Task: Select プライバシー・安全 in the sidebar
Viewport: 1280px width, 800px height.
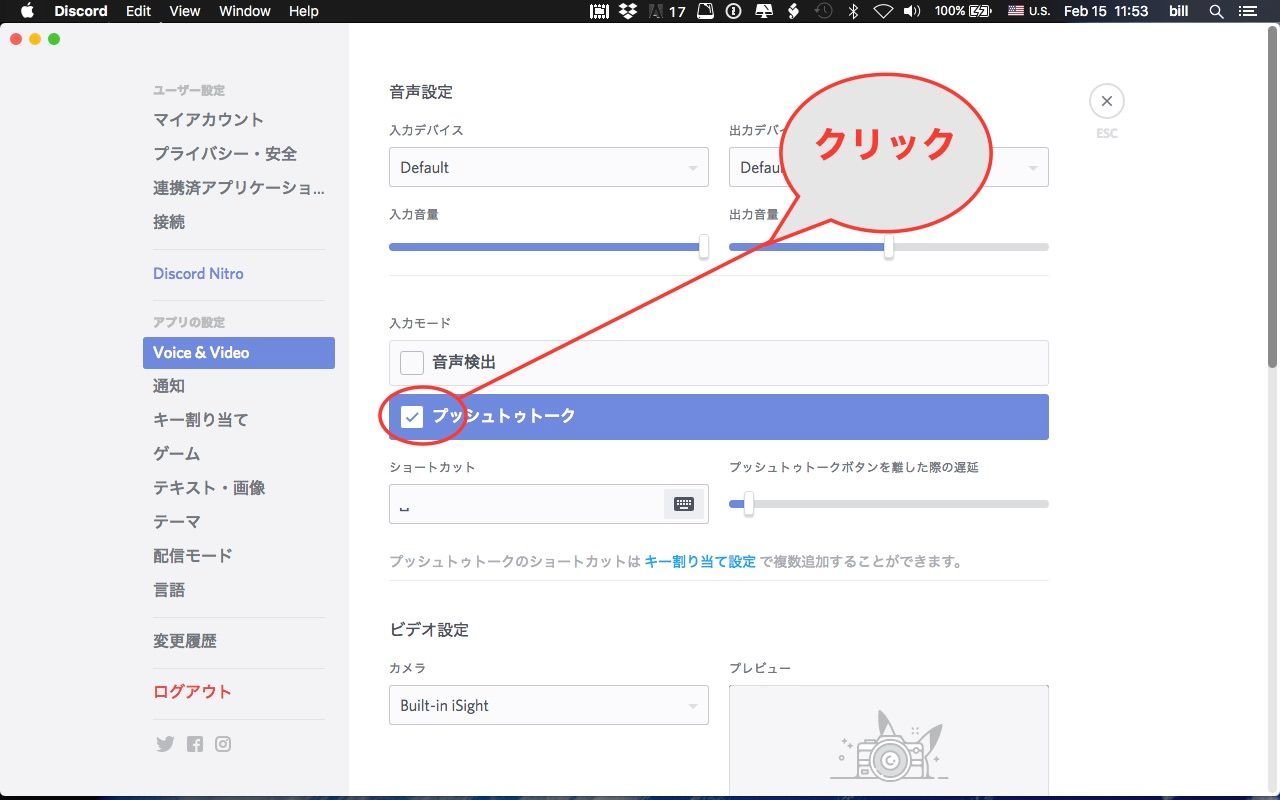Action: tap(225, 154)
